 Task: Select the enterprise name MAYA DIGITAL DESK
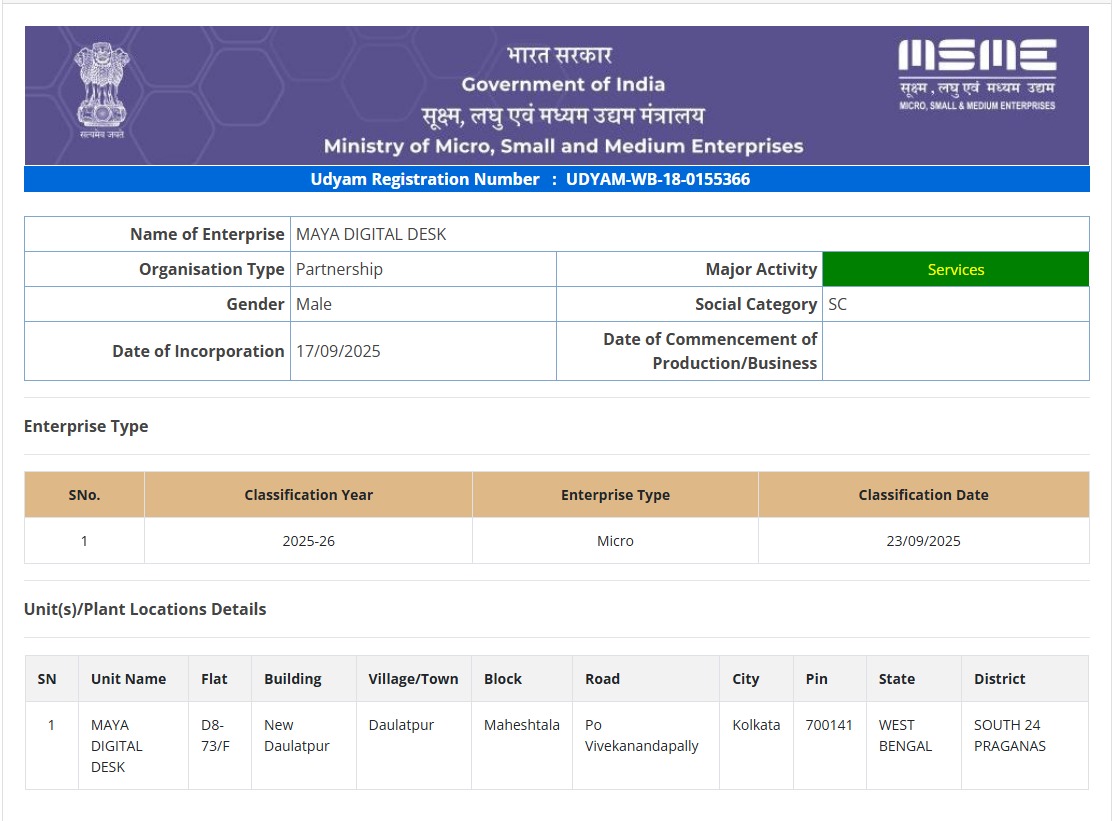(371, 235)
